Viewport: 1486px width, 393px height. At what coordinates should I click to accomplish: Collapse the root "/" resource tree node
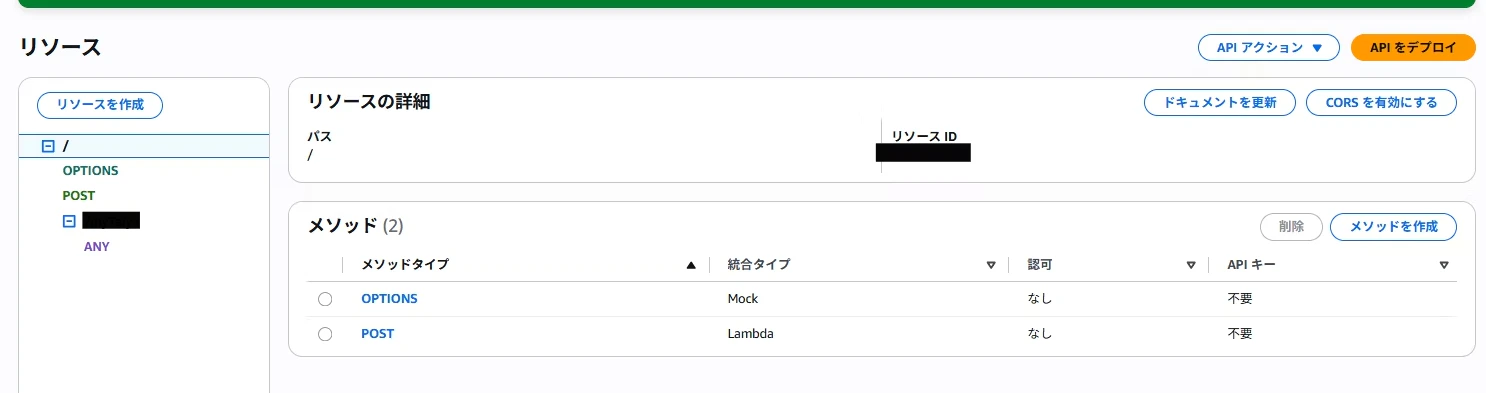point(47,146)
